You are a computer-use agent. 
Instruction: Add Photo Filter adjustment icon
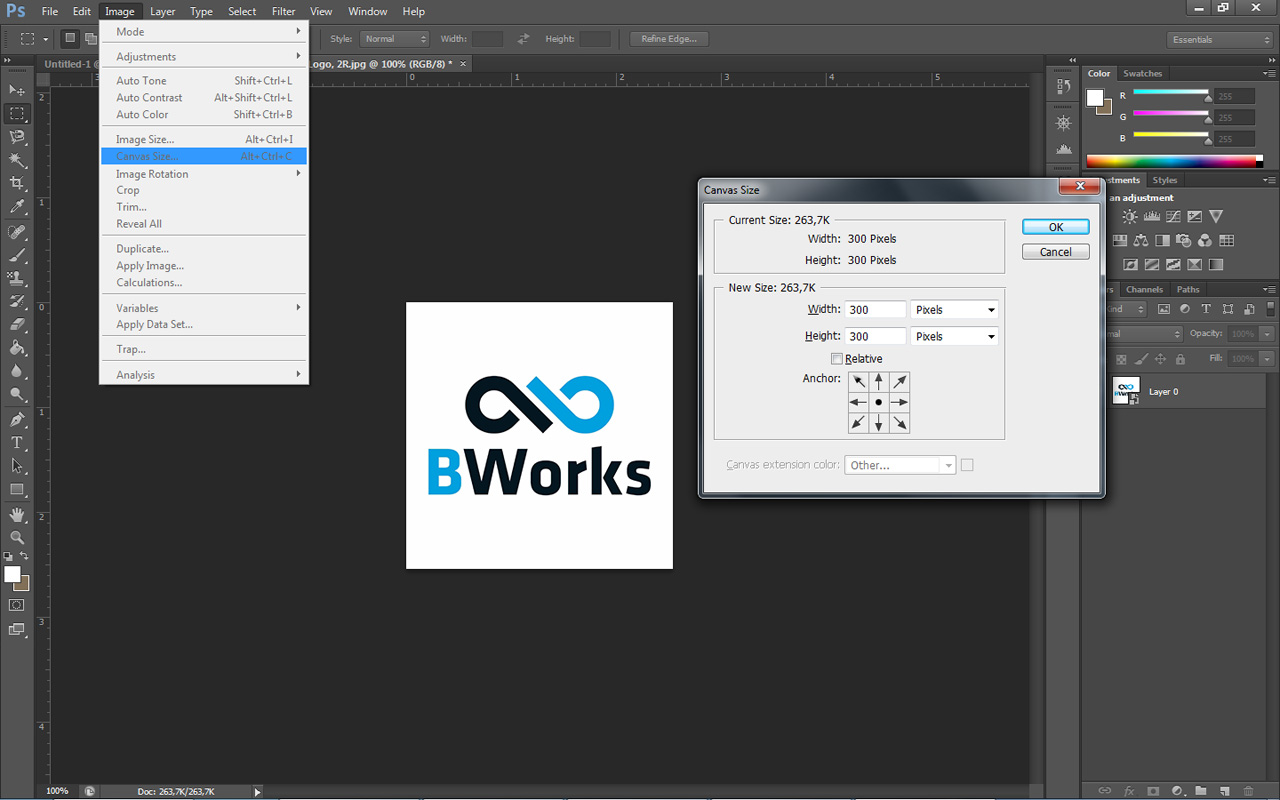[1183, 240]
